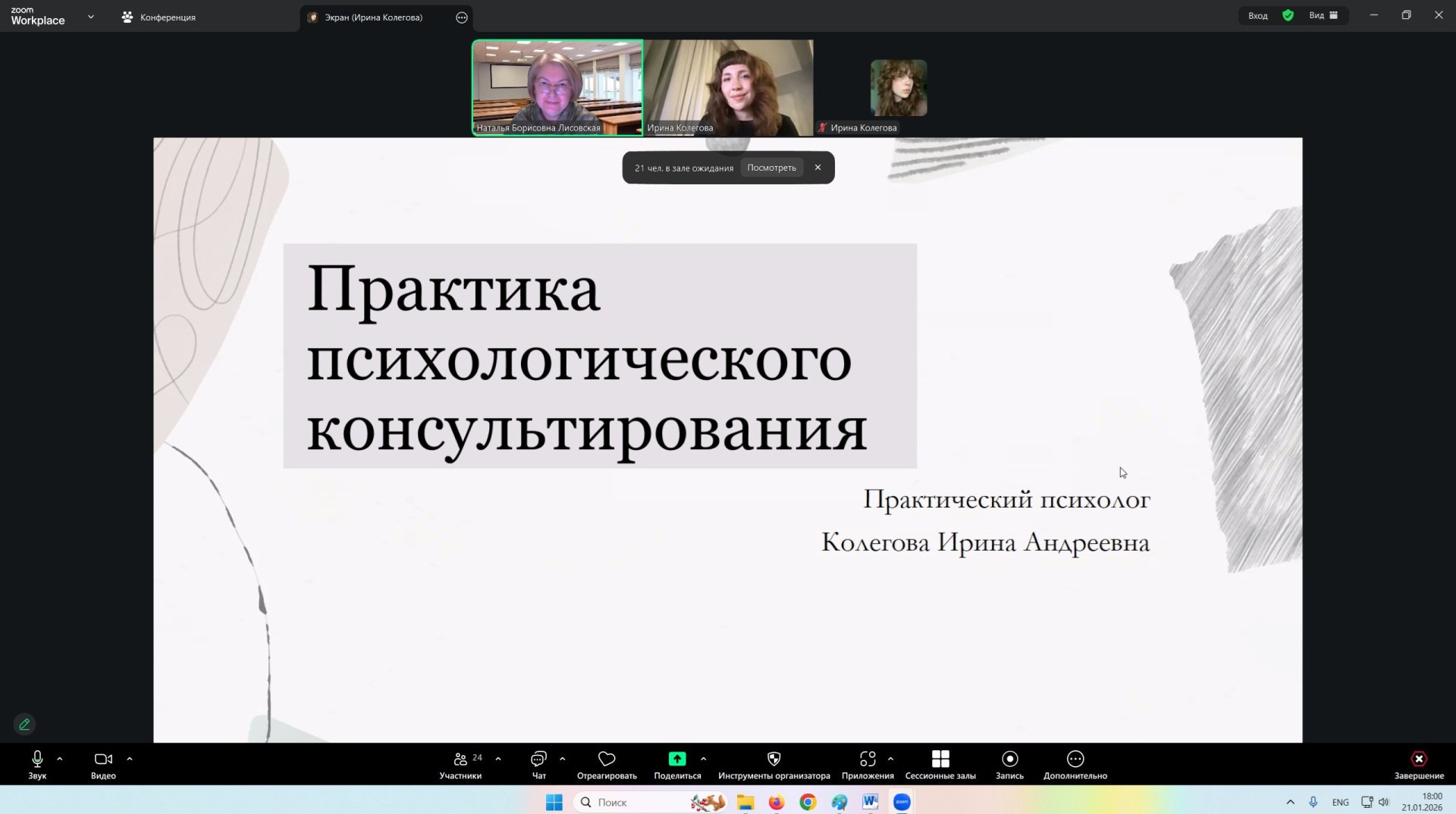The height and width of the screenshot is (814, 1456).
Task: Click the annotation pencil icon
Action: coord(24,724)
